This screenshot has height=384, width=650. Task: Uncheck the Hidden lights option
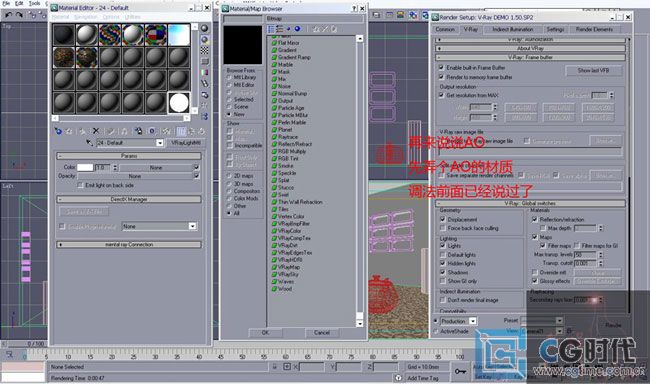443,263
